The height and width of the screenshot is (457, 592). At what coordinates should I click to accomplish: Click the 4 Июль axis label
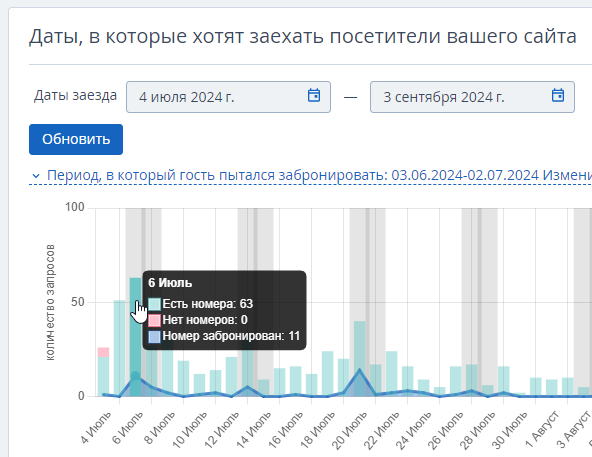coord(96,427)
